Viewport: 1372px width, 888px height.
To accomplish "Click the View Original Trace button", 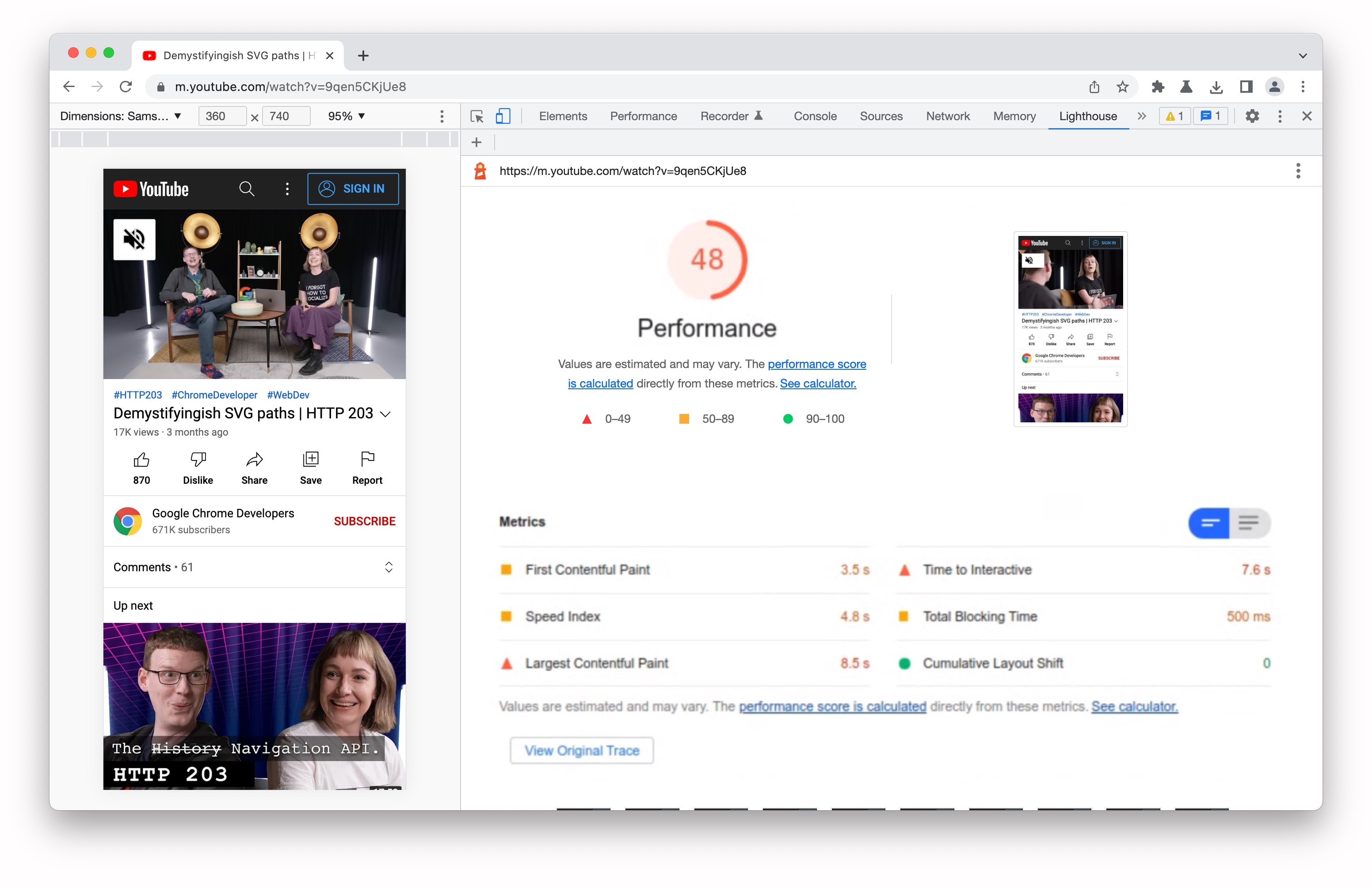I will pos(580,750).
